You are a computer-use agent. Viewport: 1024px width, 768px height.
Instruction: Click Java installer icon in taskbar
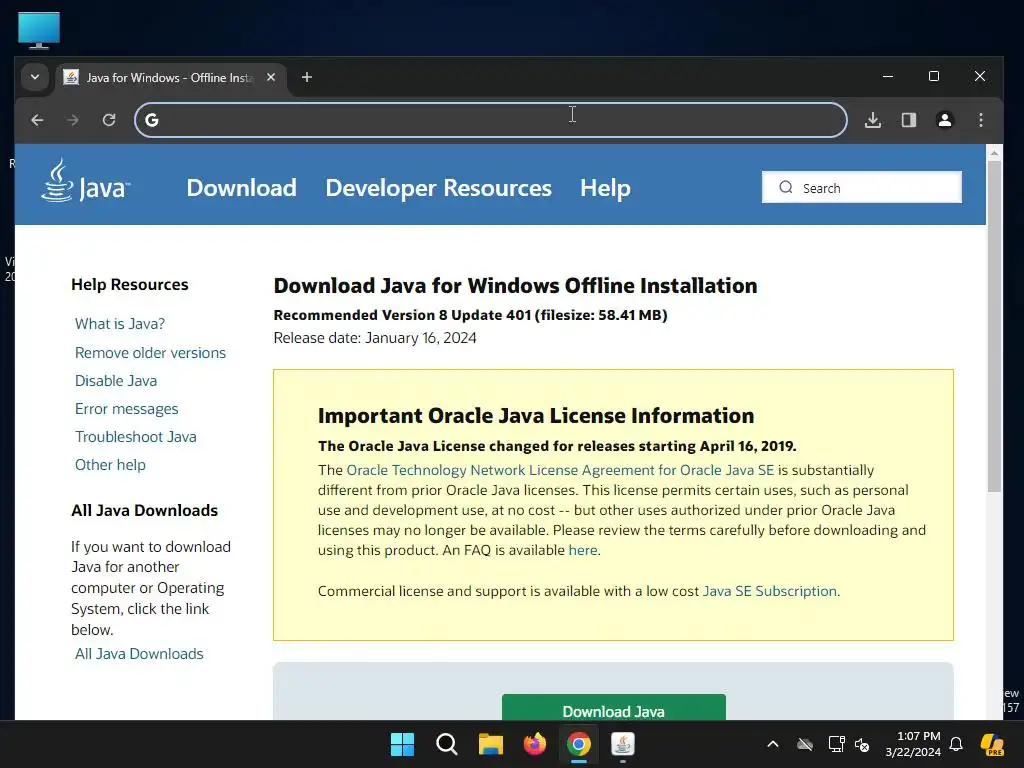[x=623, y=744]
